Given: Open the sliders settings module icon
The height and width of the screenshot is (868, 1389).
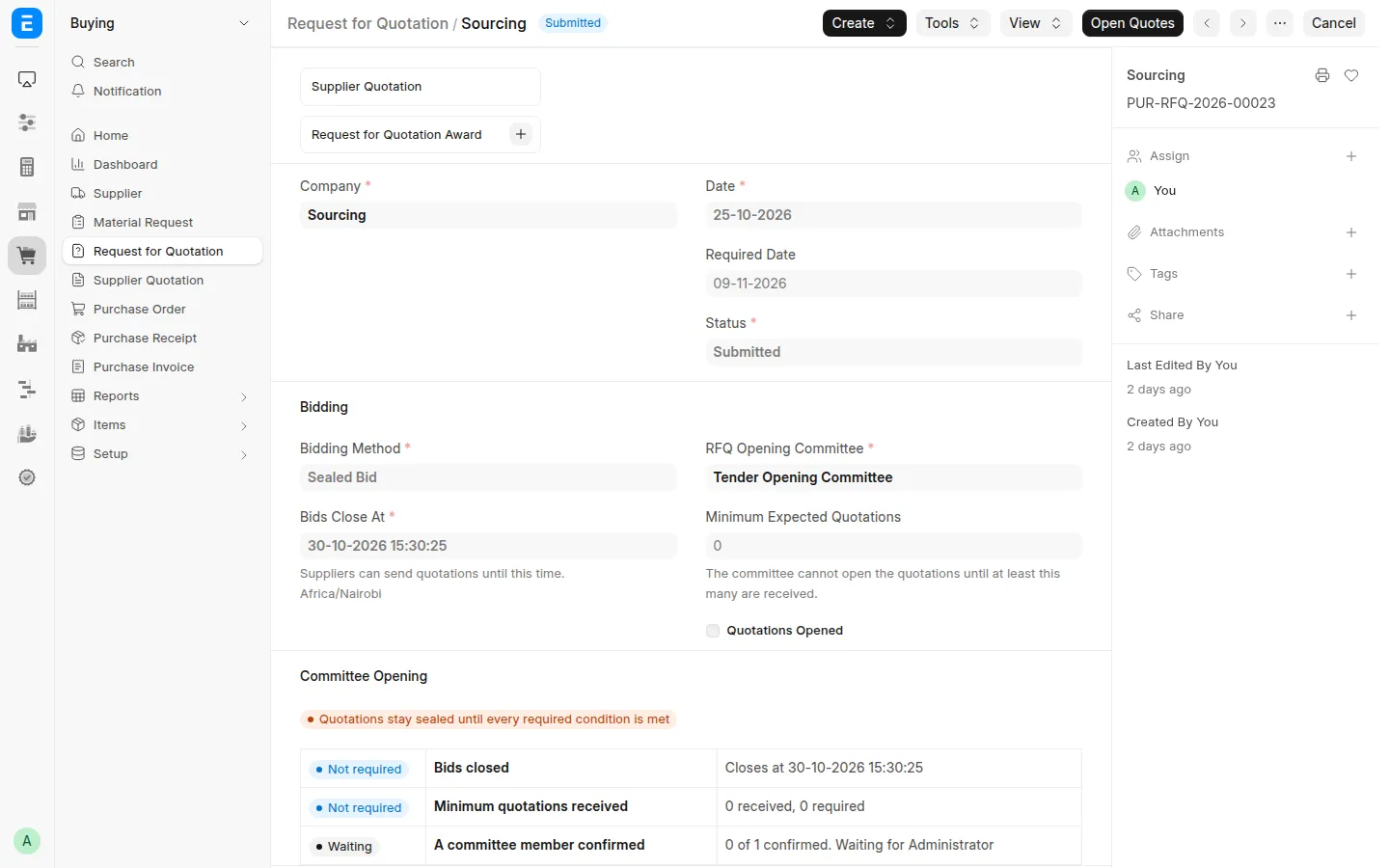Looking at the screenshot, I should click(27, 122).
